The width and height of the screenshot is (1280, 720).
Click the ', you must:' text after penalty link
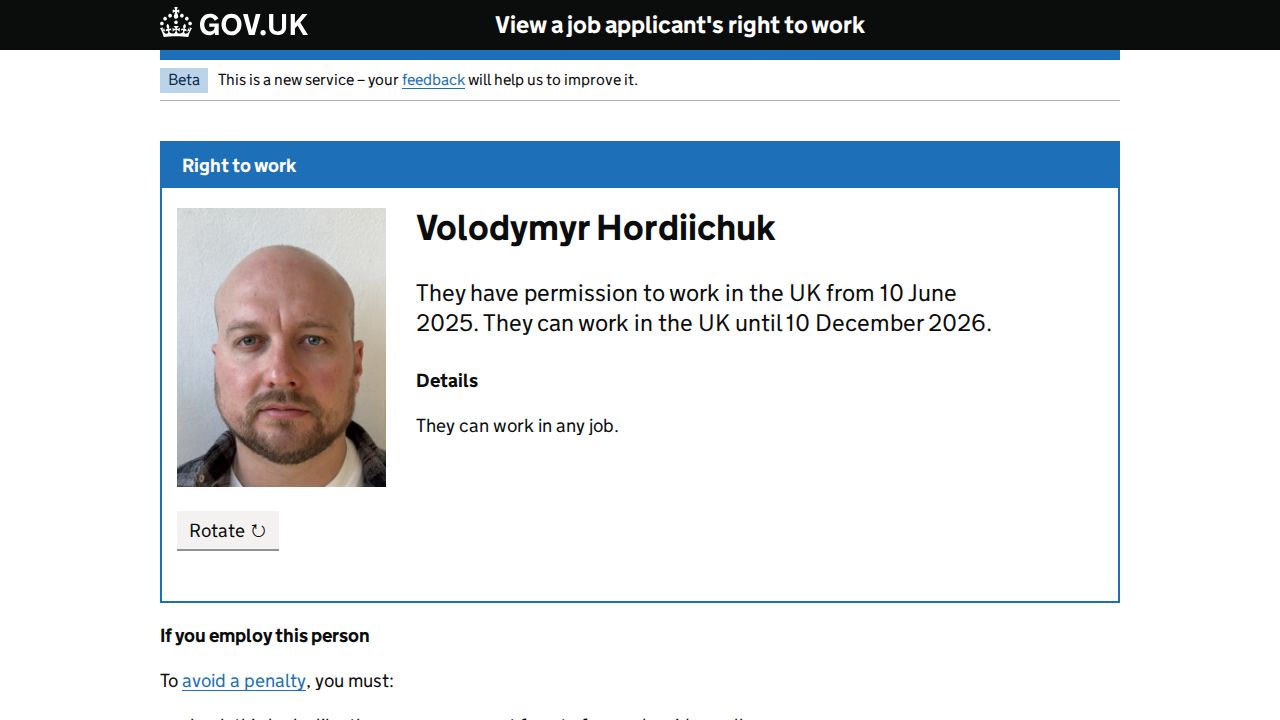(352, 681)
